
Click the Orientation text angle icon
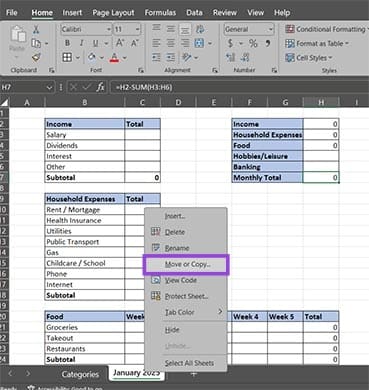coord(187,58)
